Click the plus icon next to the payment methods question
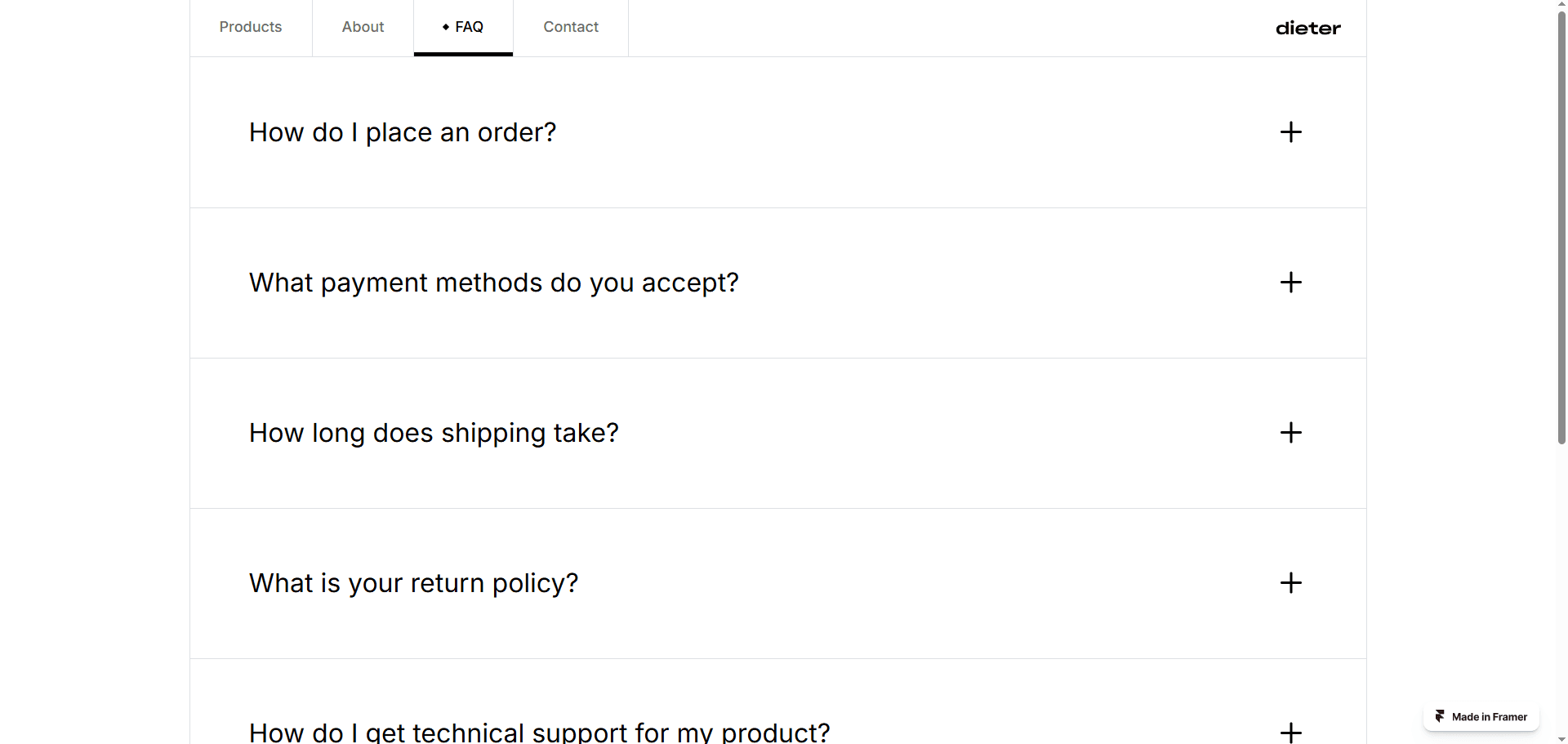 (1290, 283)
